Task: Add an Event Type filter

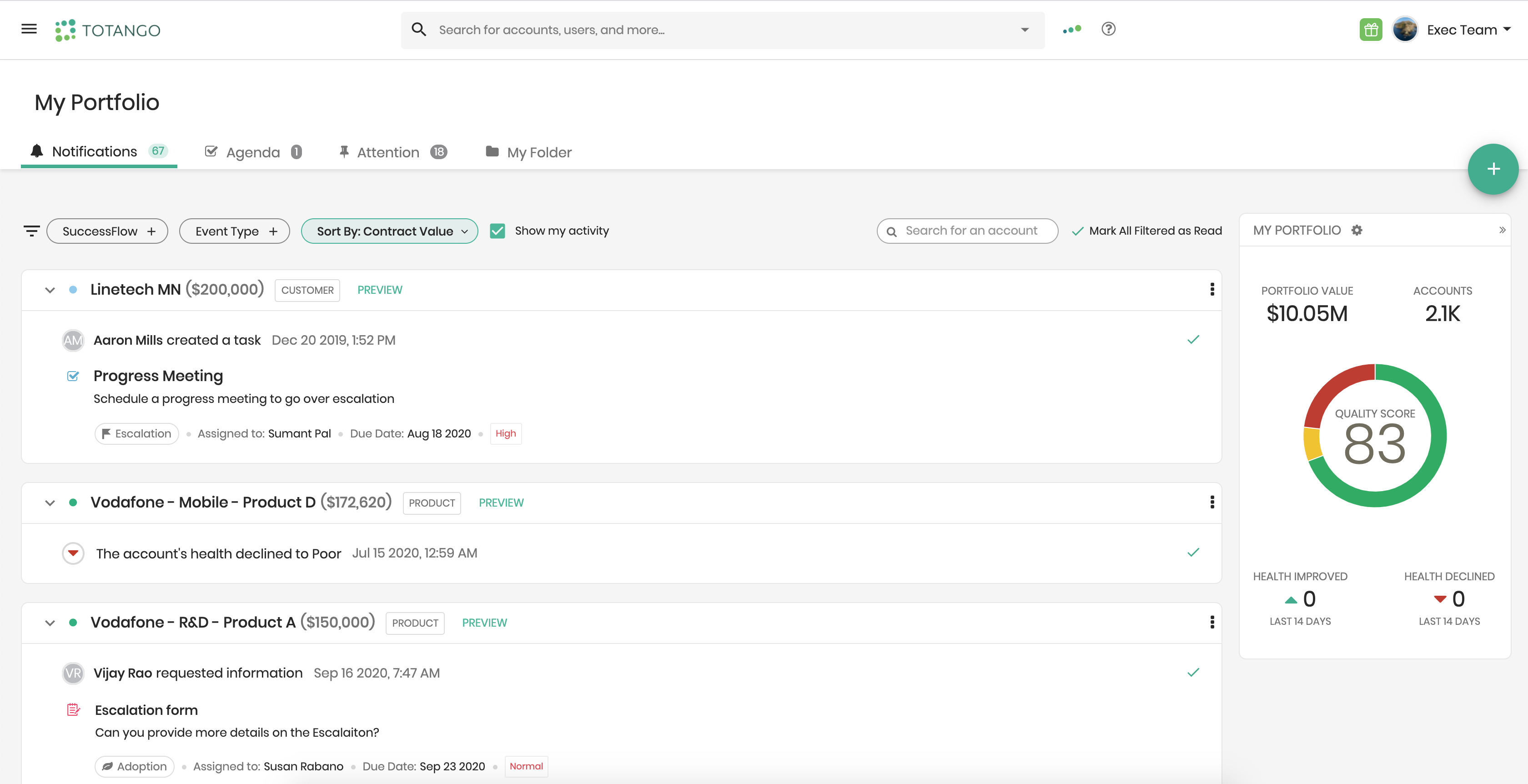Action: (234, 231)
